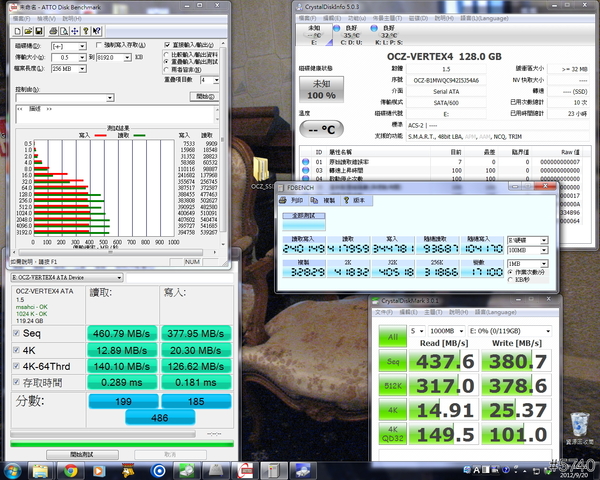
Task: Click the Chrome icon in taskbar
Action: [x=72, y=470]
